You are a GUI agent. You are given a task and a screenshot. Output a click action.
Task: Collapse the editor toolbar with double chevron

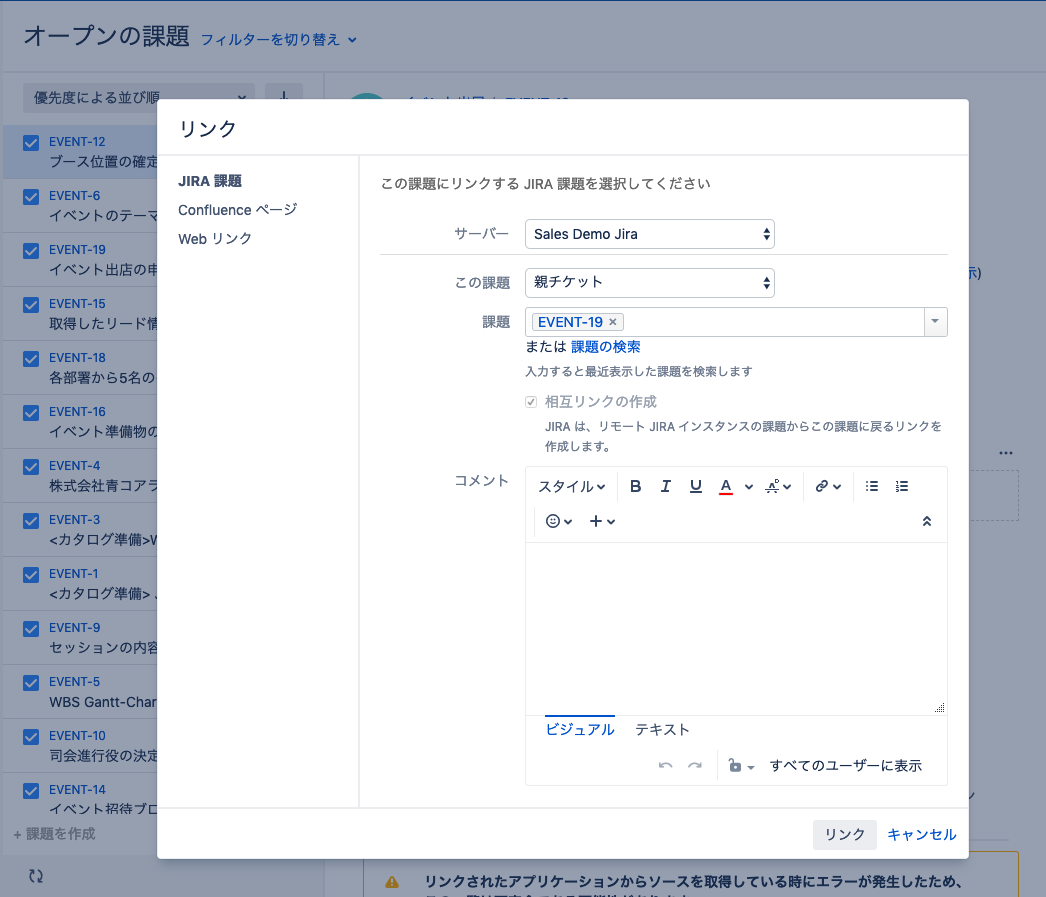click(x=927, y=522)
